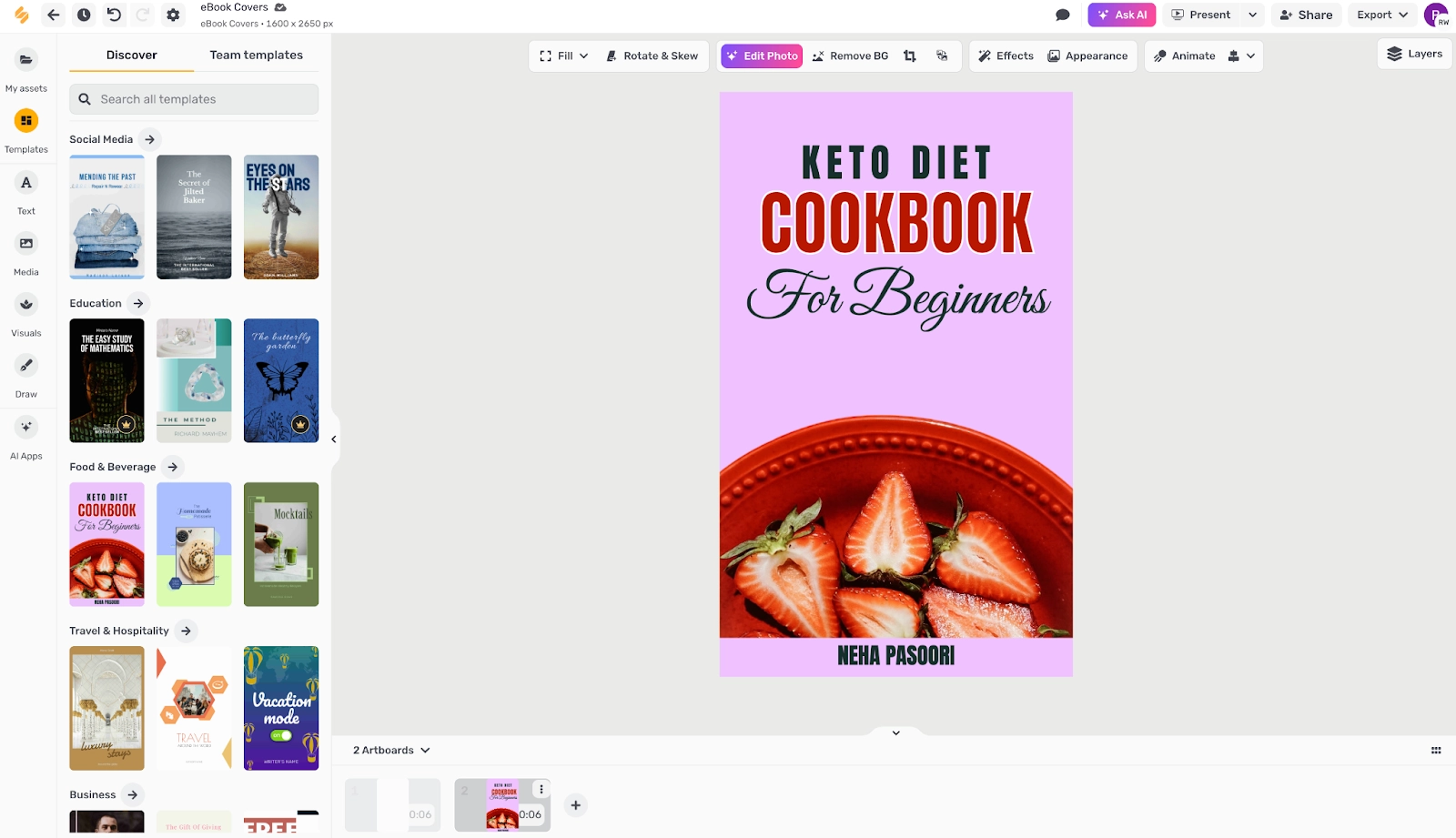Click the crop icon in toolbar
The width and height of the screenshot is (1456, 838).
(909, 56)
